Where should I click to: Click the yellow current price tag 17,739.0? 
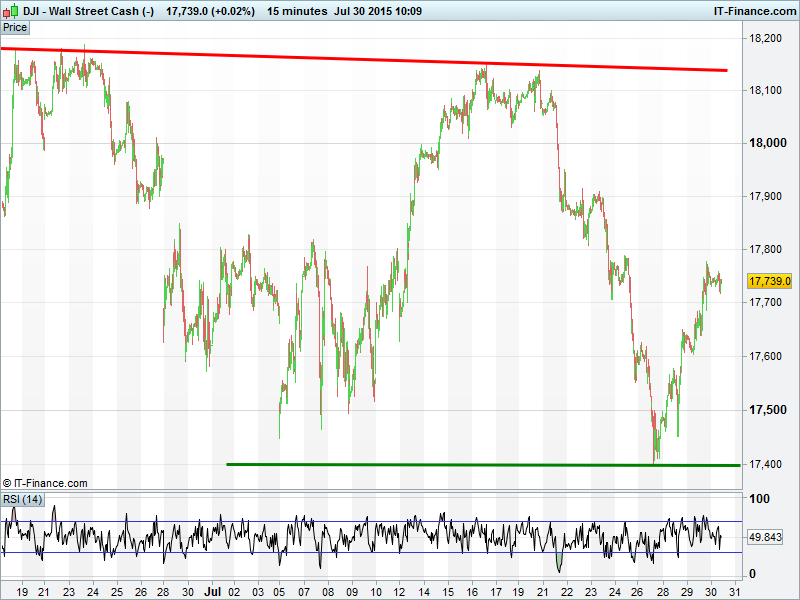point(770,281)
